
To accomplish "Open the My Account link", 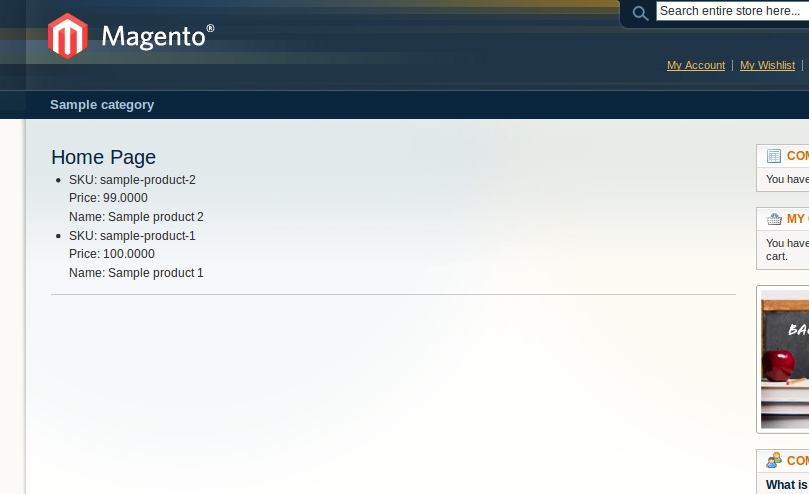I will (695, 66).
